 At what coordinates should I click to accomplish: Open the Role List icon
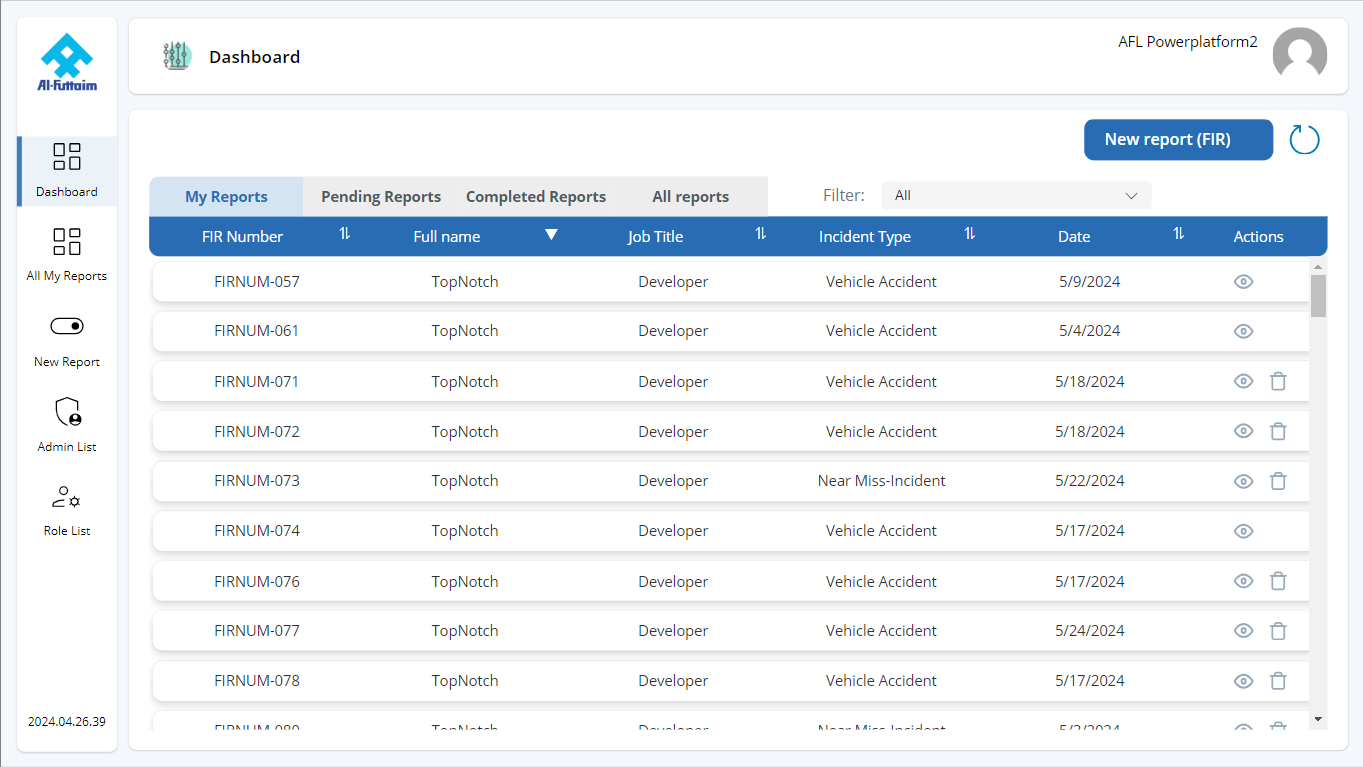click(67, 497)
